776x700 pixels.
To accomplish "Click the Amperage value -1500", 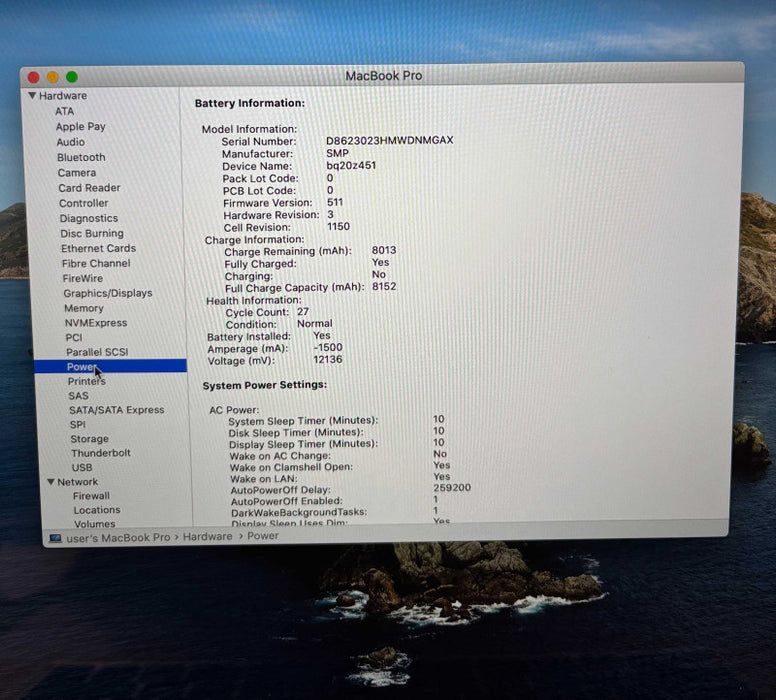I will (328, 347).
